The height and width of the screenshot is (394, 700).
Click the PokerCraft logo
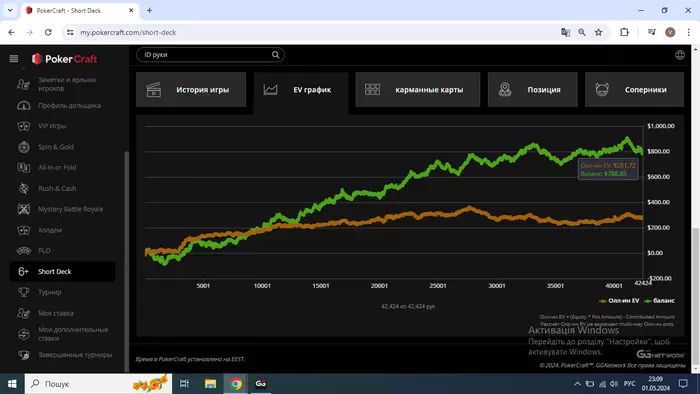tap(65, 59)
